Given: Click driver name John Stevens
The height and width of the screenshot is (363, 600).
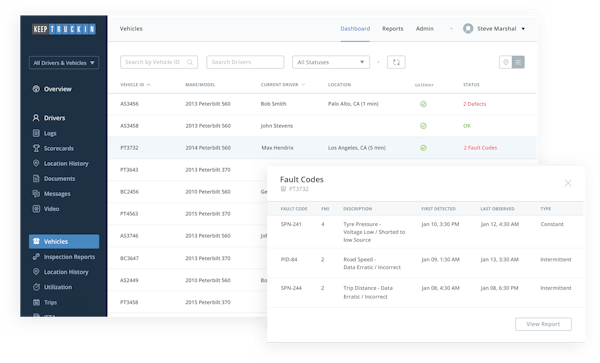Looking at the screenshot, I should click(x=277, y=126).
